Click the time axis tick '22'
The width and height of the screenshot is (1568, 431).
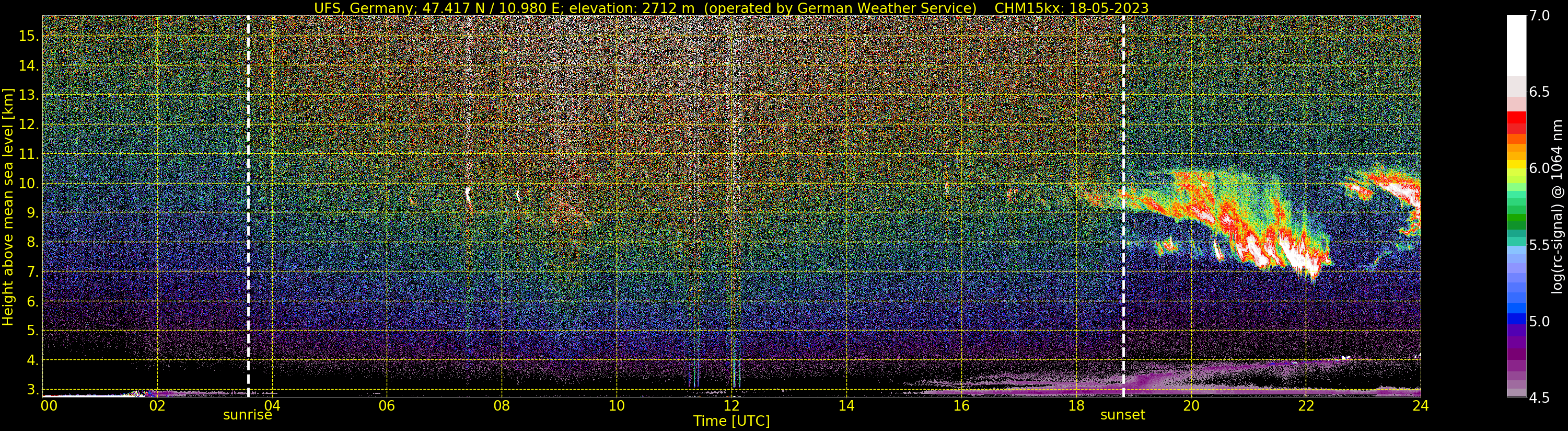(1306, 405)
